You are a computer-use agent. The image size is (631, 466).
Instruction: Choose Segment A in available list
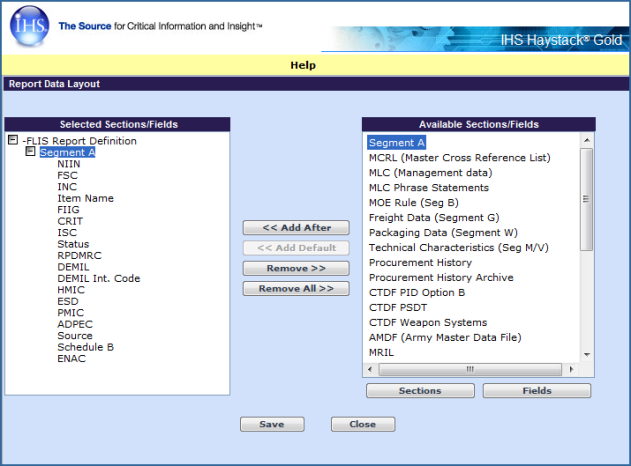tap(396, 143)
